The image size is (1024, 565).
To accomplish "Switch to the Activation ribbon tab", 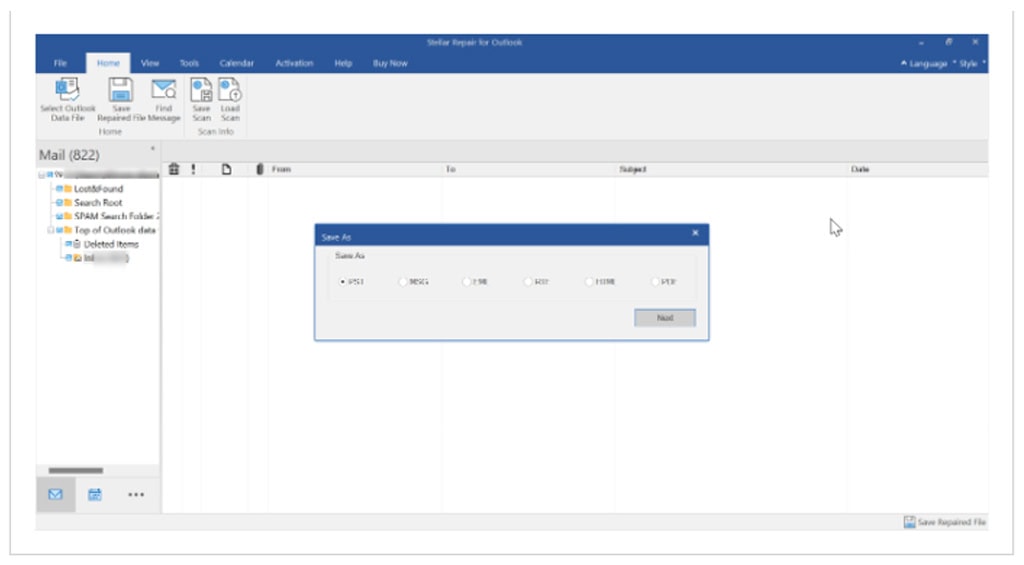I will pyautogui.click(x=294, y=63).
